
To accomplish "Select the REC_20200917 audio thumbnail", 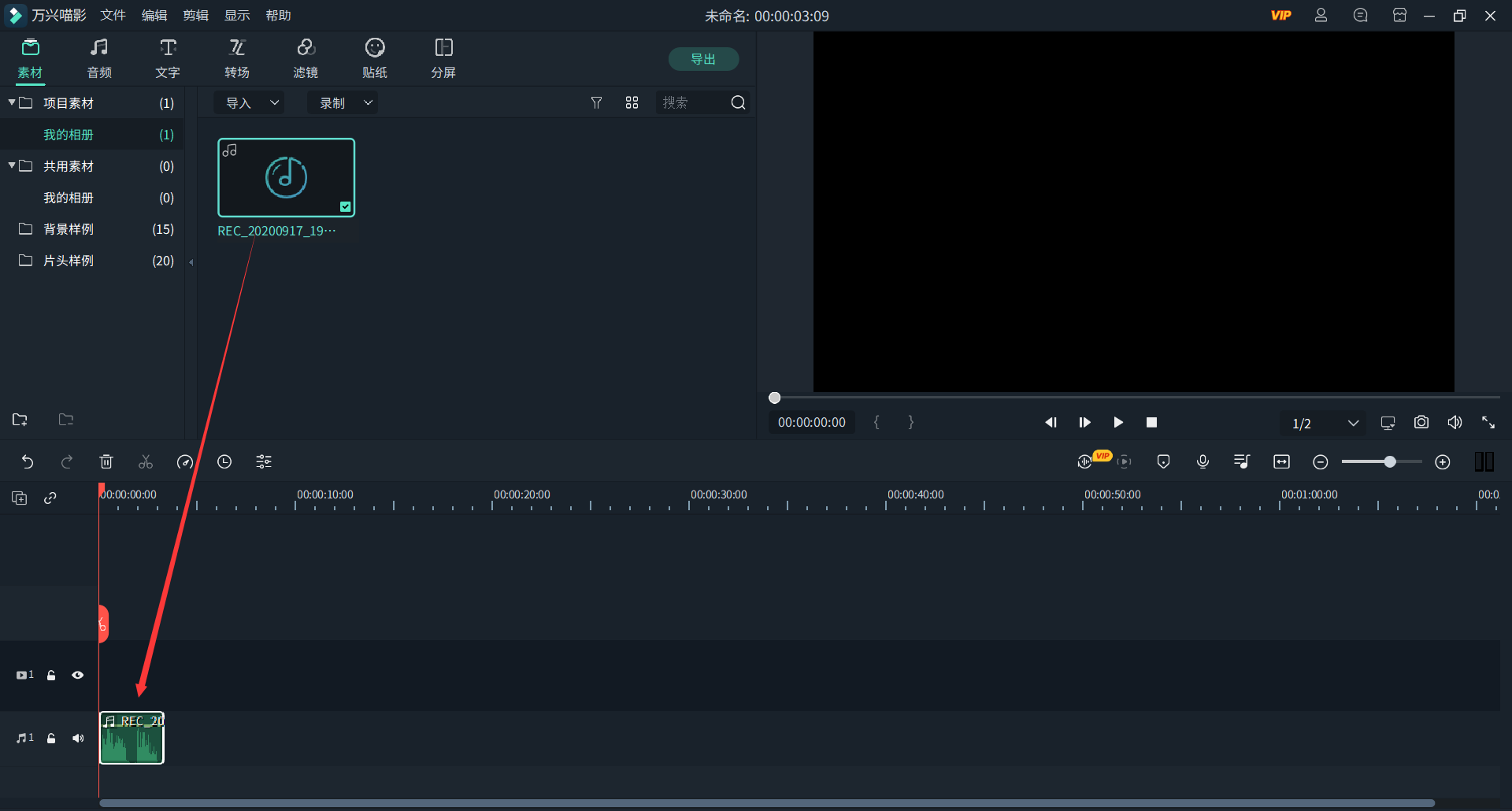I will tap(286, 178).
